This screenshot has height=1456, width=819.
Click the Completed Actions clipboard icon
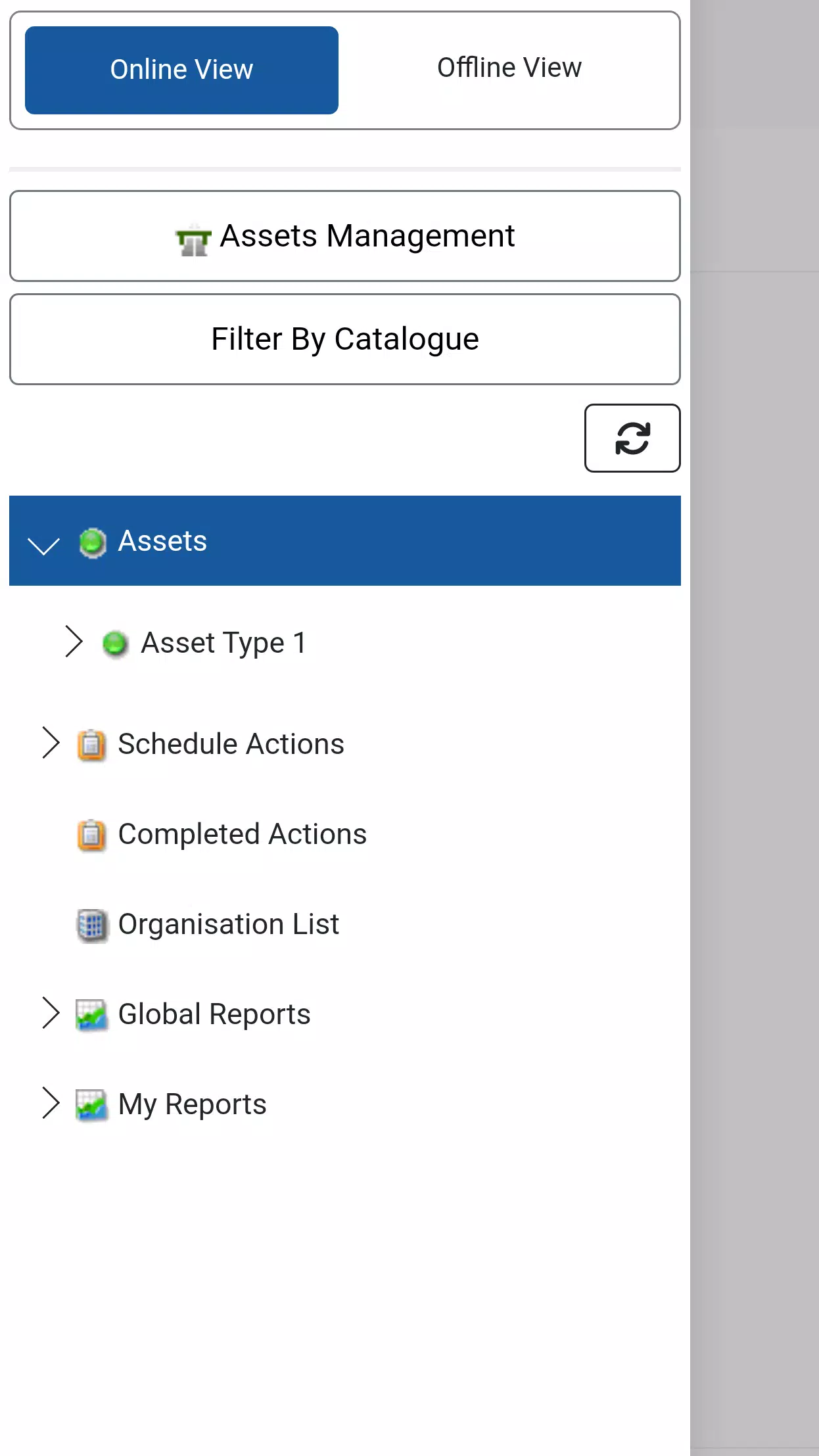(x=90, y=835)
